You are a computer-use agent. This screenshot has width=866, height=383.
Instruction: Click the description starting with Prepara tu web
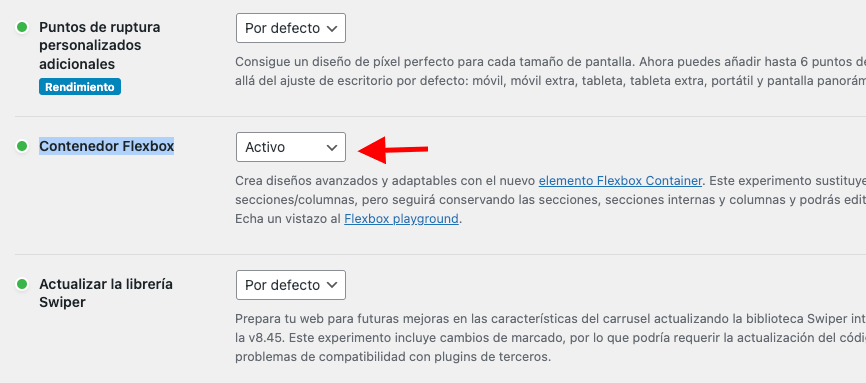point(551,338)
